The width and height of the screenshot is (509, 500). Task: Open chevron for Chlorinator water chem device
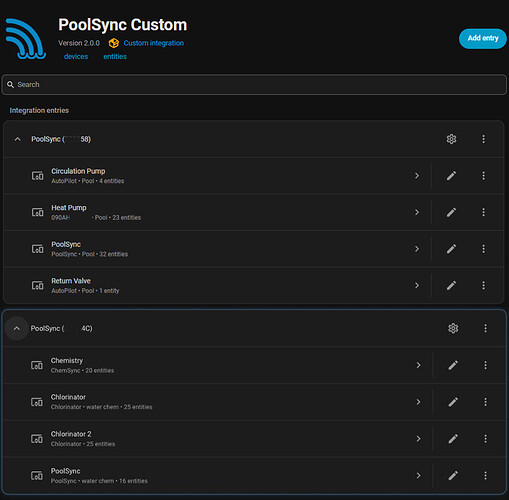[418, 402]
